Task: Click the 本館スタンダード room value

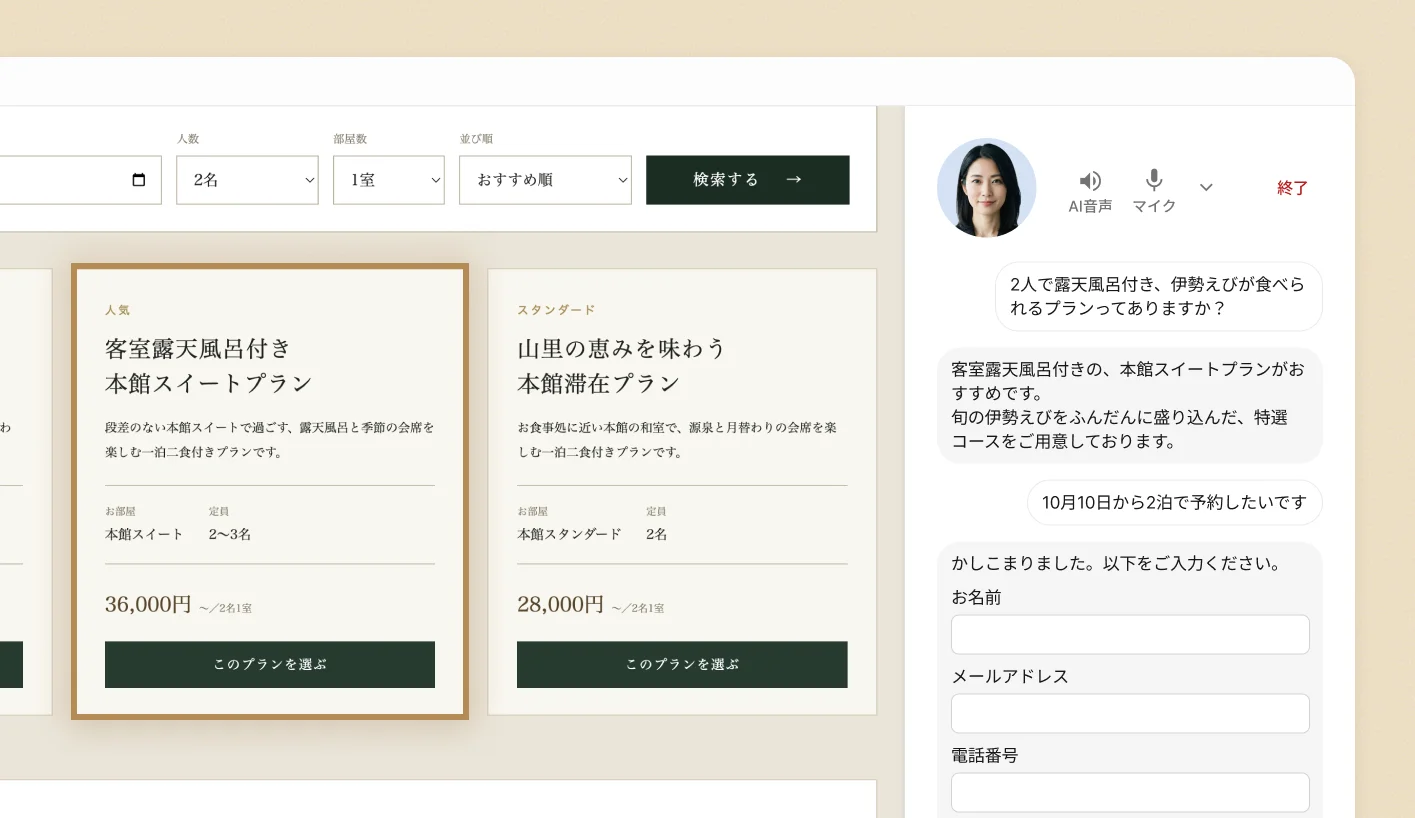Action: tap(569, 534)
